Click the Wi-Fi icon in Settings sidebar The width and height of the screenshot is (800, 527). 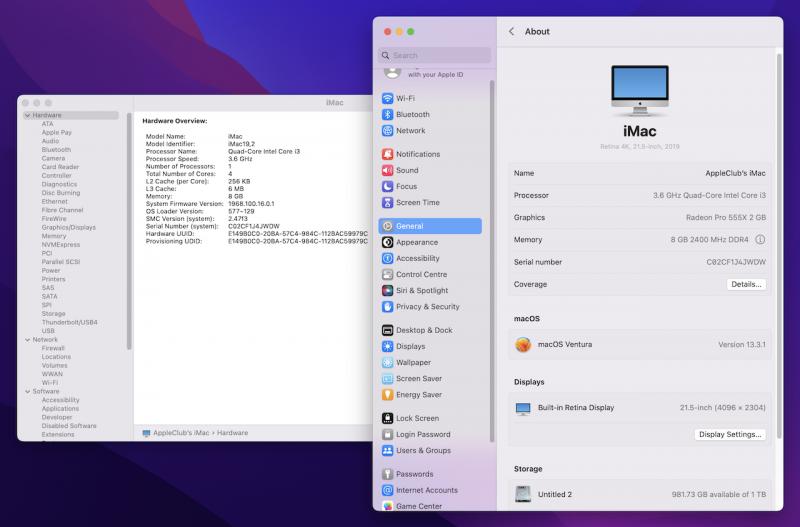(x=388, y=98)
